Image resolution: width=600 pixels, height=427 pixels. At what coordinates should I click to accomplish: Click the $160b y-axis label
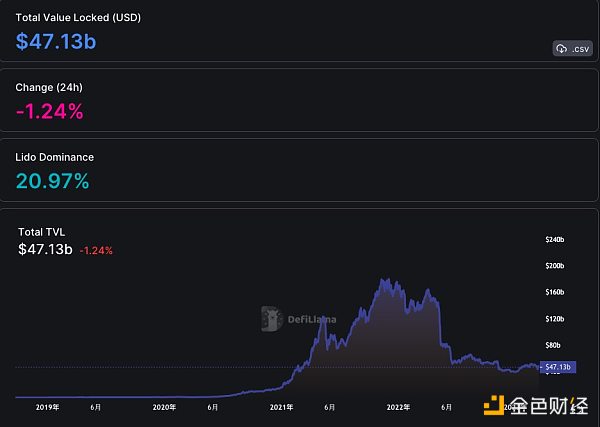click(x=554, y=293)
